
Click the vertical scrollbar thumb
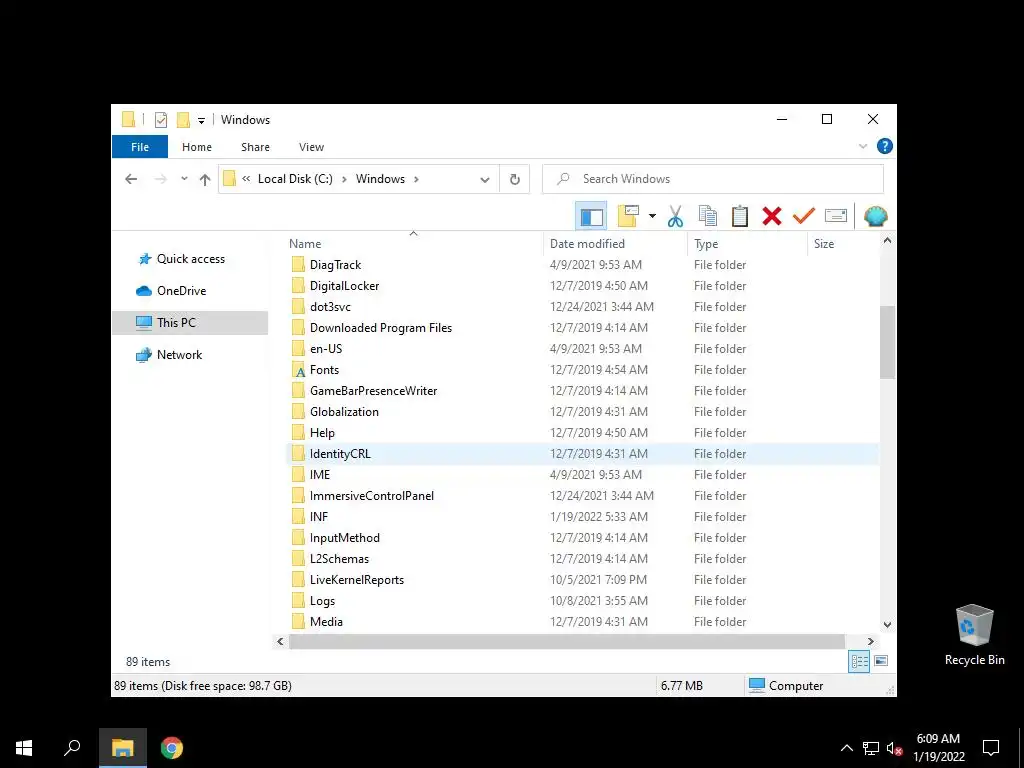pos(887,342)
